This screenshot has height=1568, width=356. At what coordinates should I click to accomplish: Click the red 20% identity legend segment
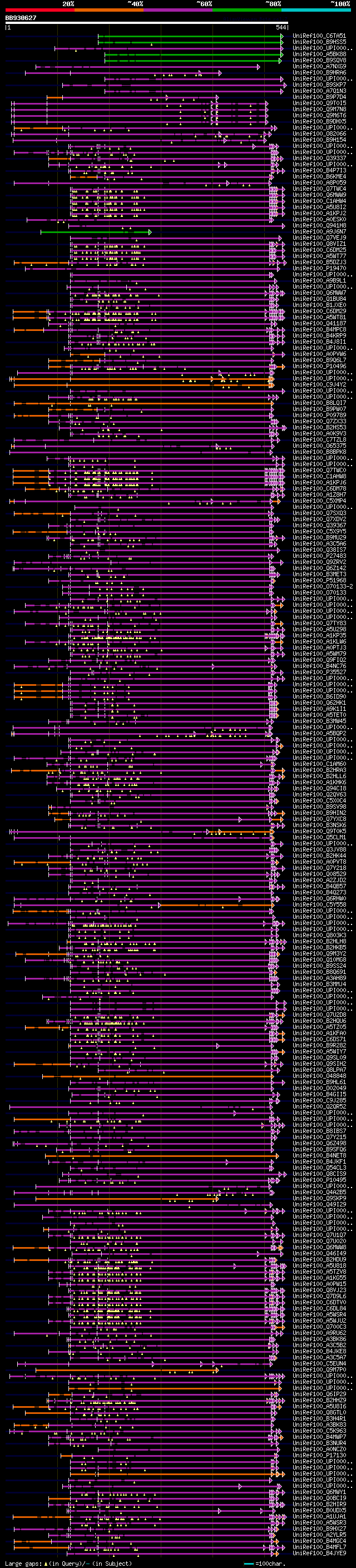point(40,10)
